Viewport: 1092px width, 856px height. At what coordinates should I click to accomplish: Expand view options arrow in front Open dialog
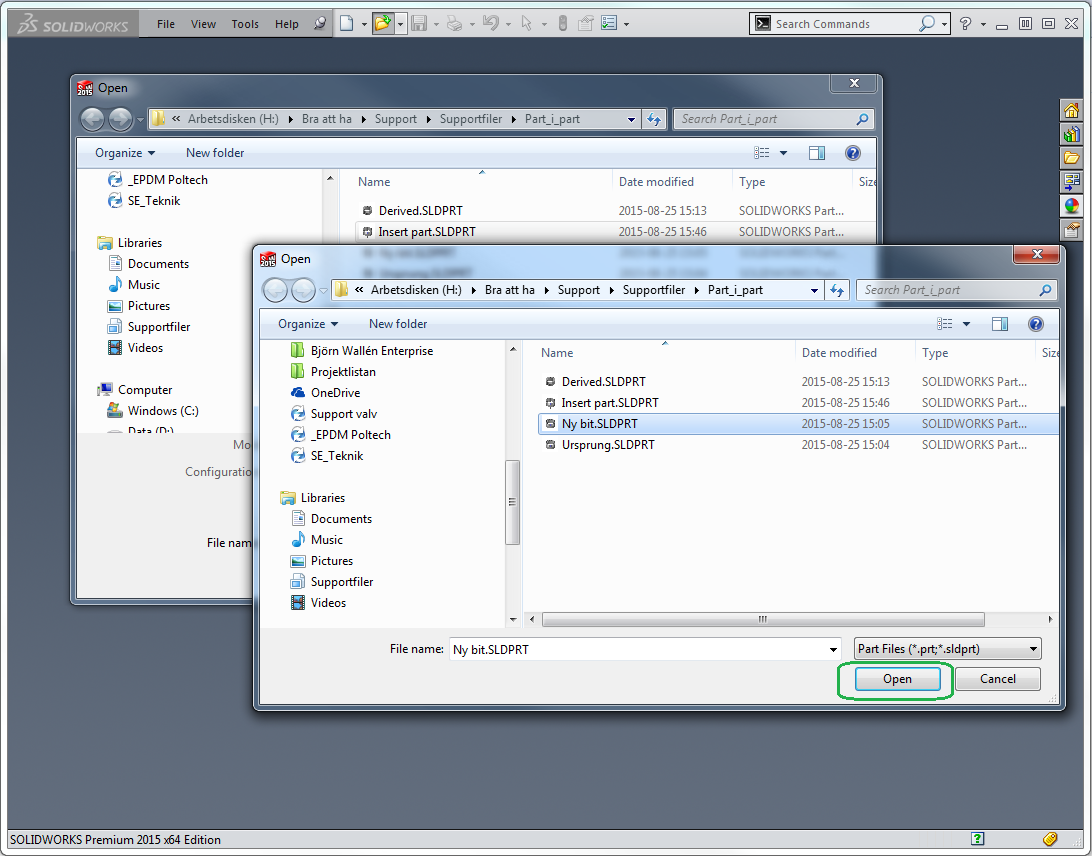966,324
